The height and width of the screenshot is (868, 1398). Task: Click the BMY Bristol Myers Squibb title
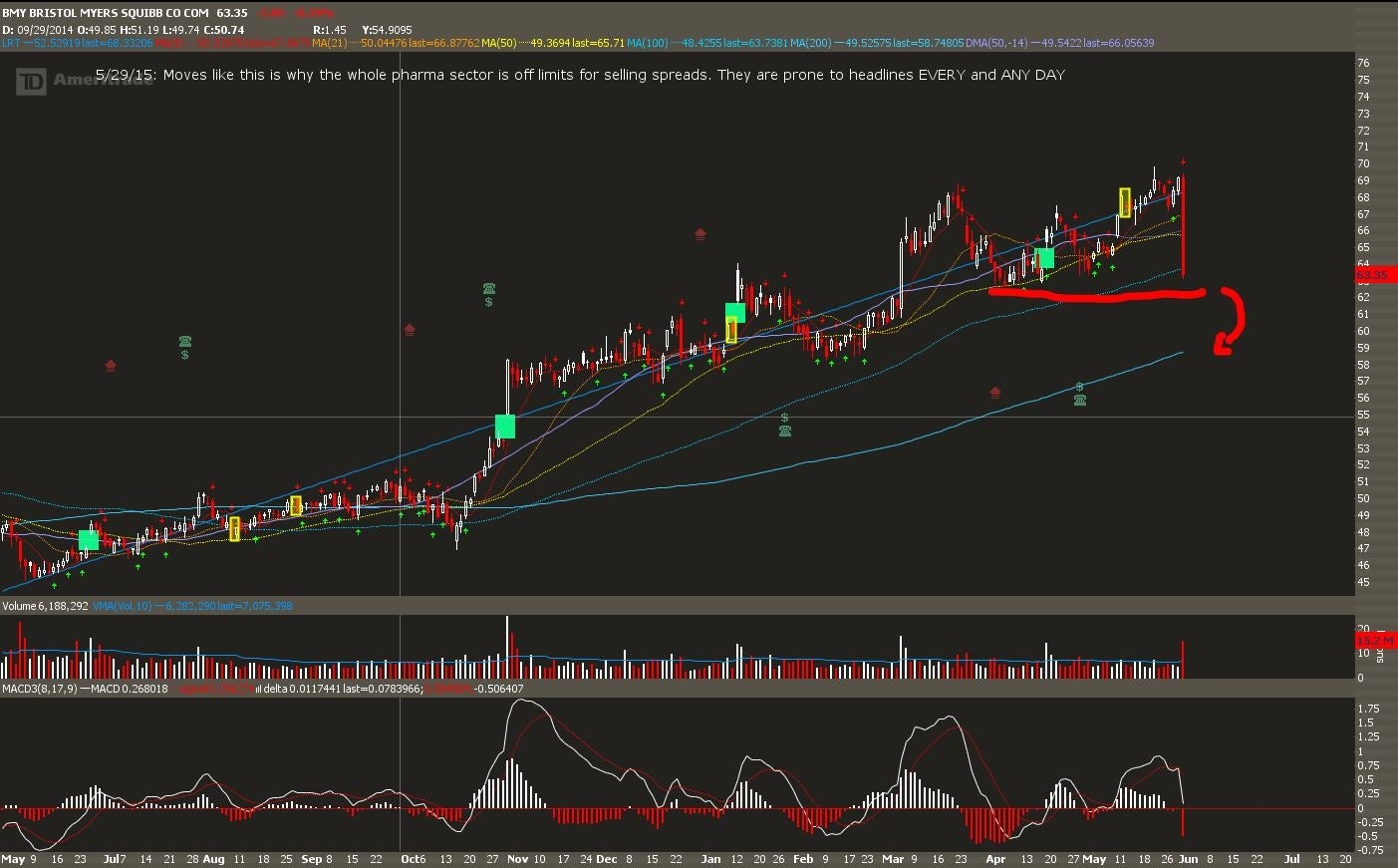tap(106, 13)
